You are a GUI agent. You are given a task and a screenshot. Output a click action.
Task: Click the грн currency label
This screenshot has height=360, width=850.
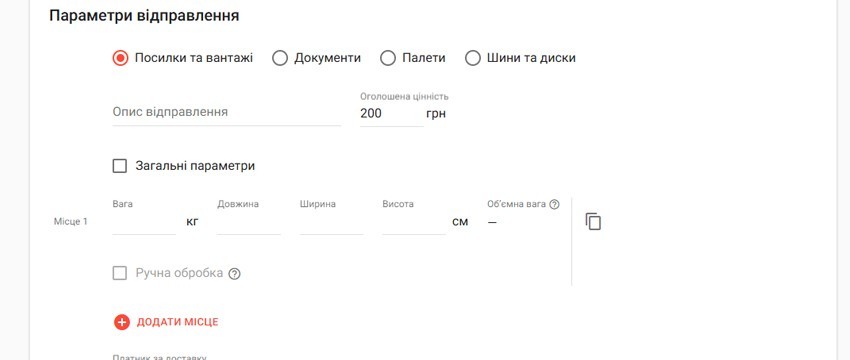tap(436, 114)
